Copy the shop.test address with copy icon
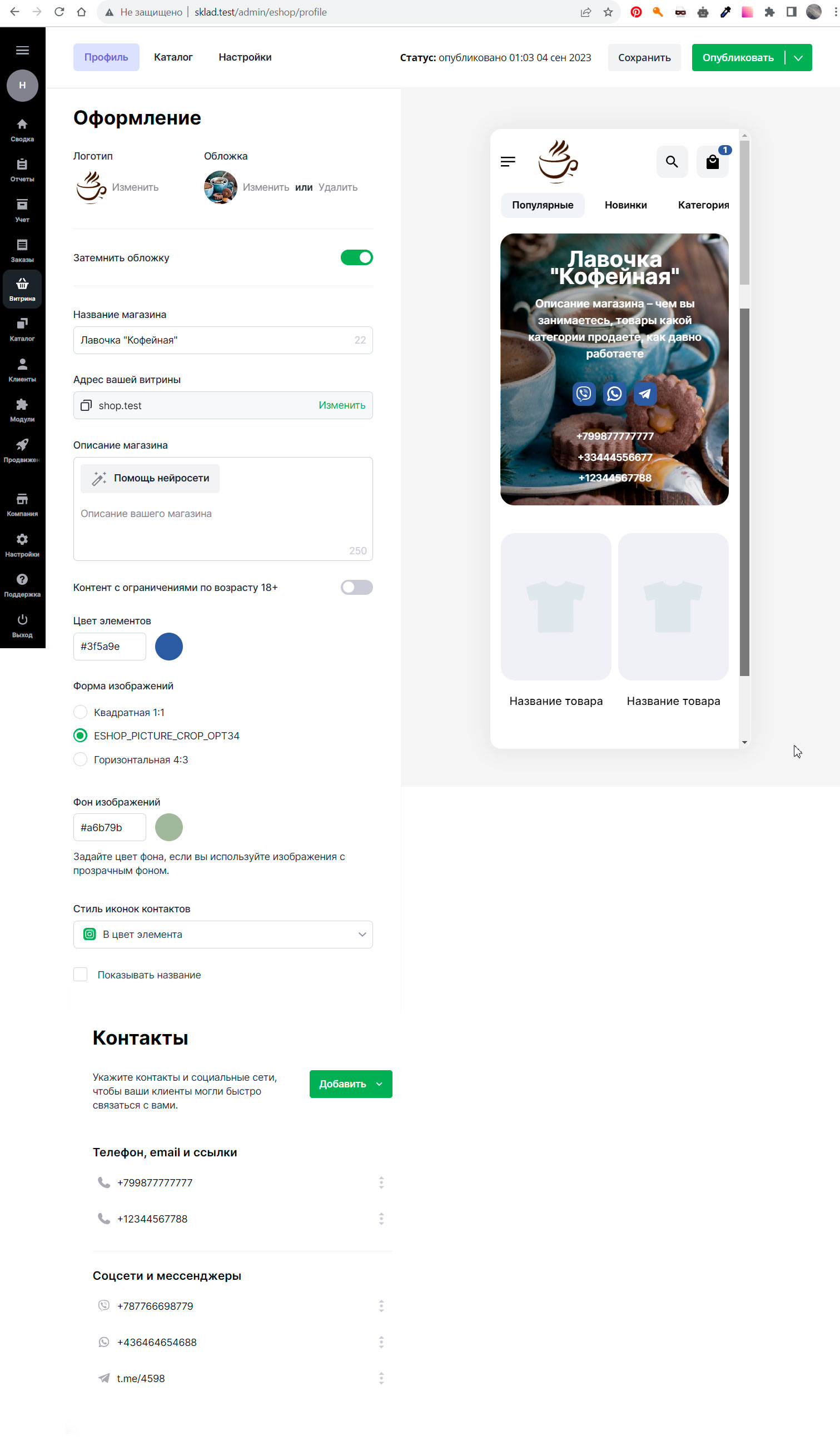Screen dimensions: 840x1446 coord(86,406)
